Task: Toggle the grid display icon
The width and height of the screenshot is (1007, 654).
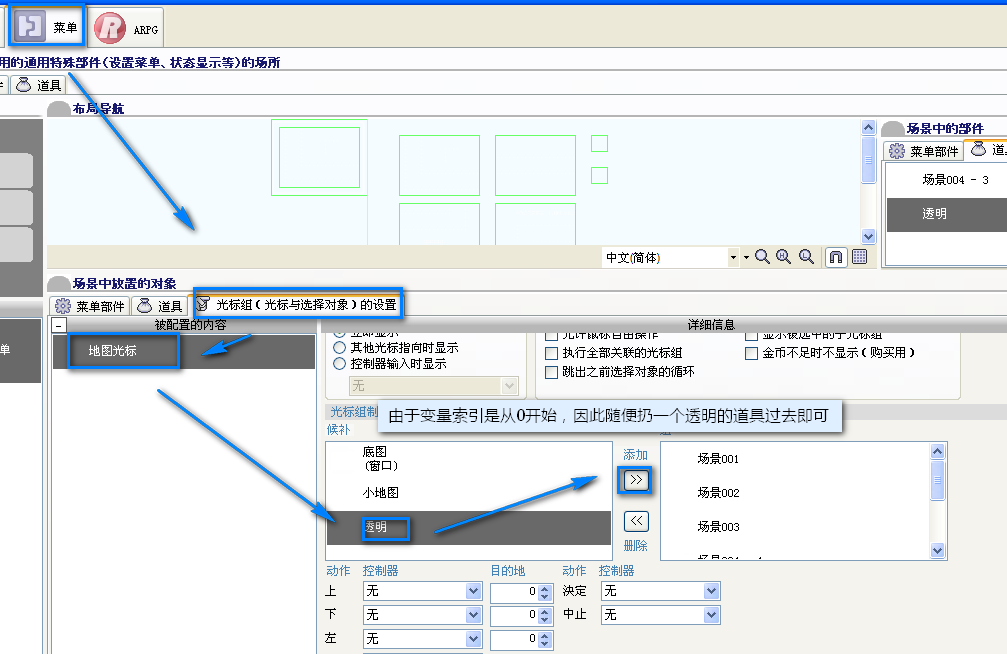Action: pyautogui.click(x=859, y=257)
